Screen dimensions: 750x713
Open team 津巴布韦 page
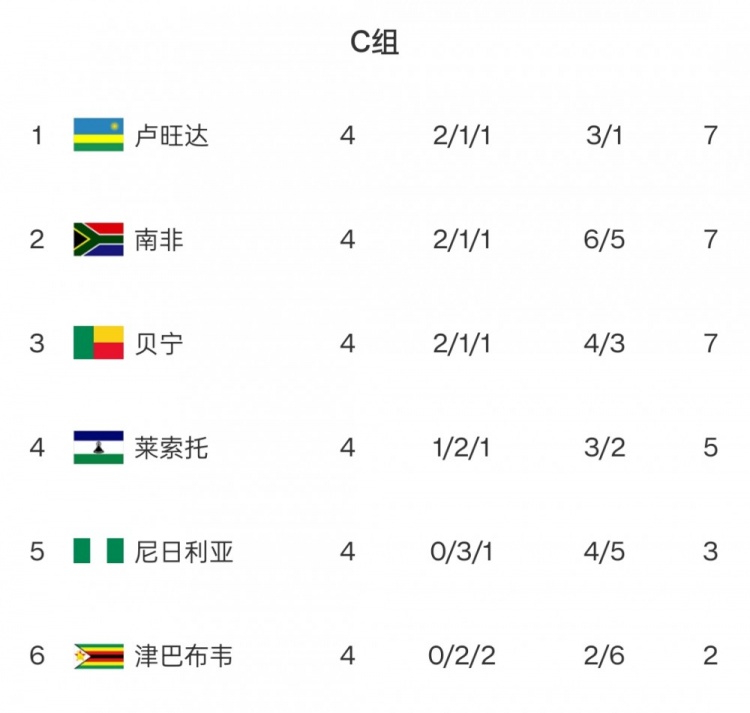tap(184, 655)
